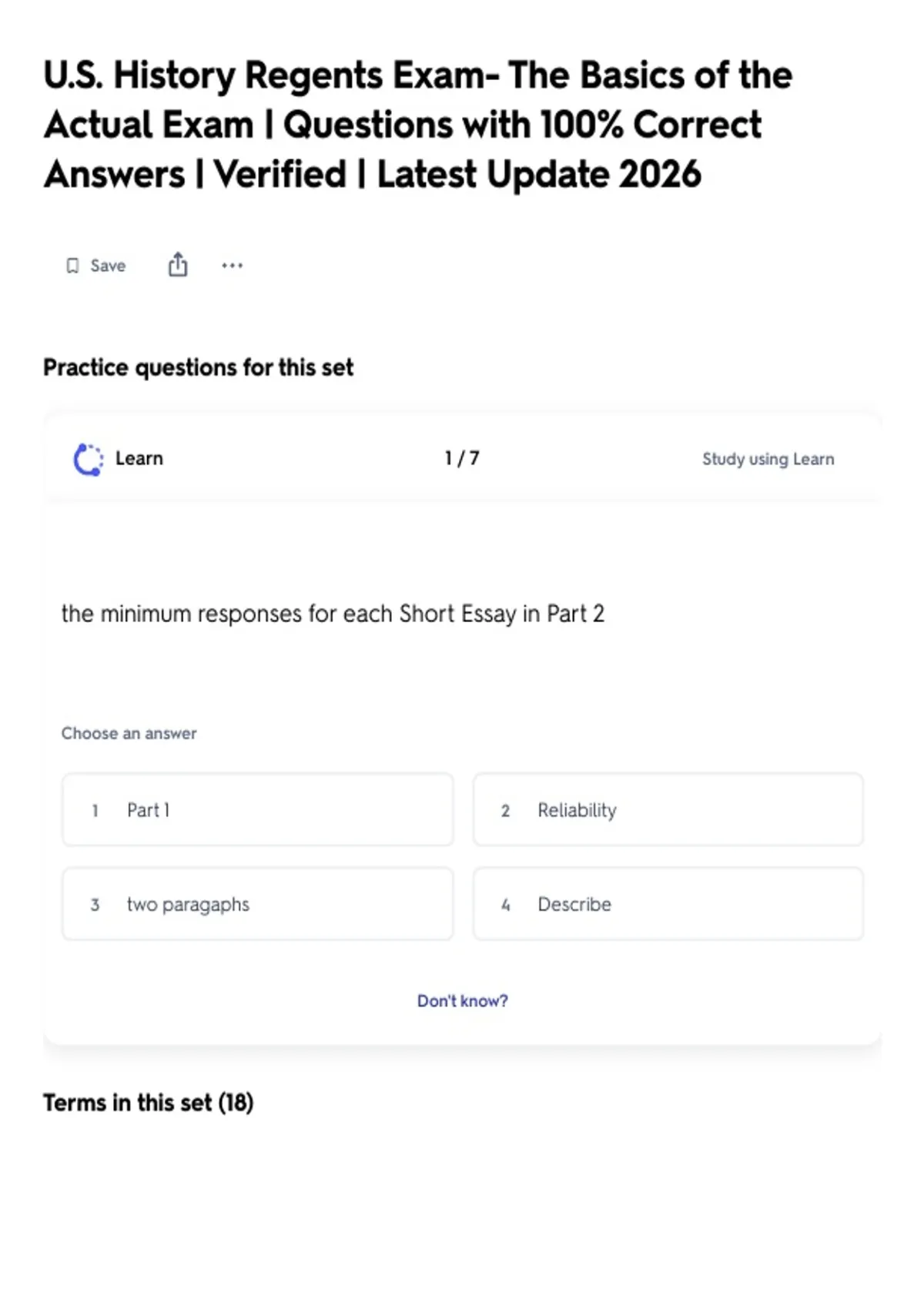This screenshot has width=924, height=1309.
Task: Click the question text about Short Essay
Action: (x=333, y=614)
